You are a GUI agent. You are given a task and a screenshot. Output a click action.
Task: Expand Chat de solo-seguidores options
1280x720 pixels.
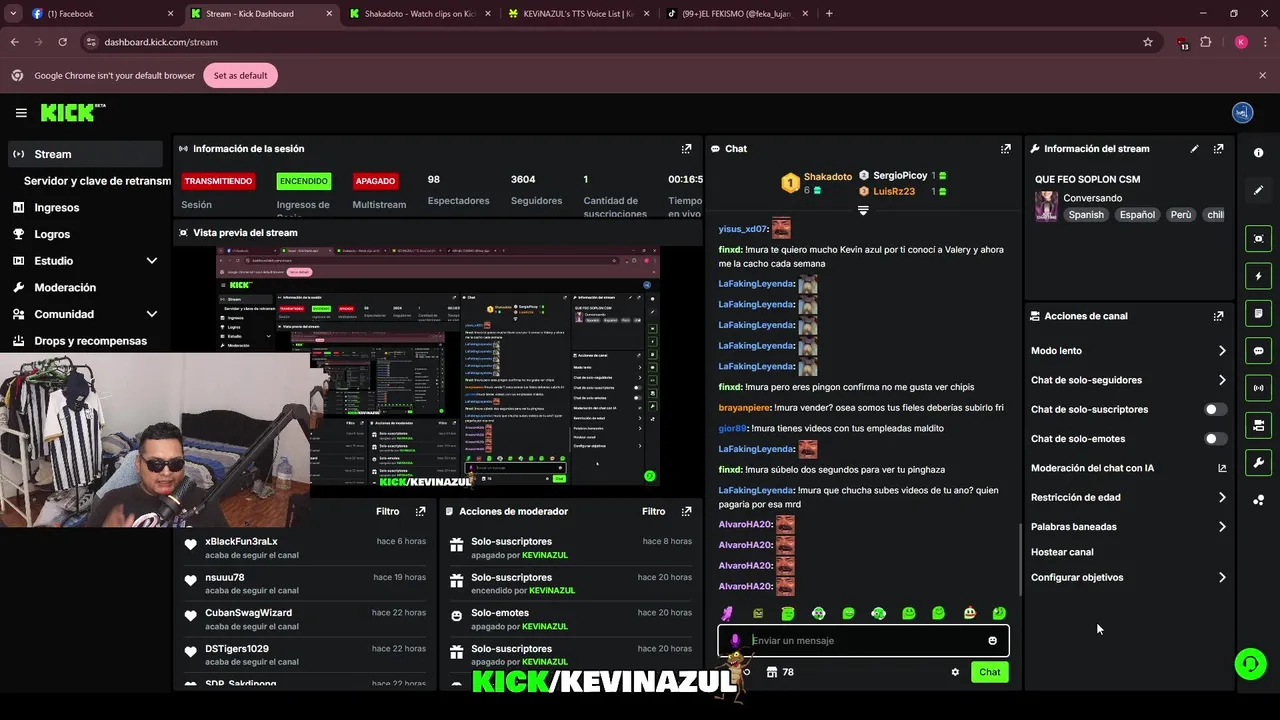coord(1222,380)
